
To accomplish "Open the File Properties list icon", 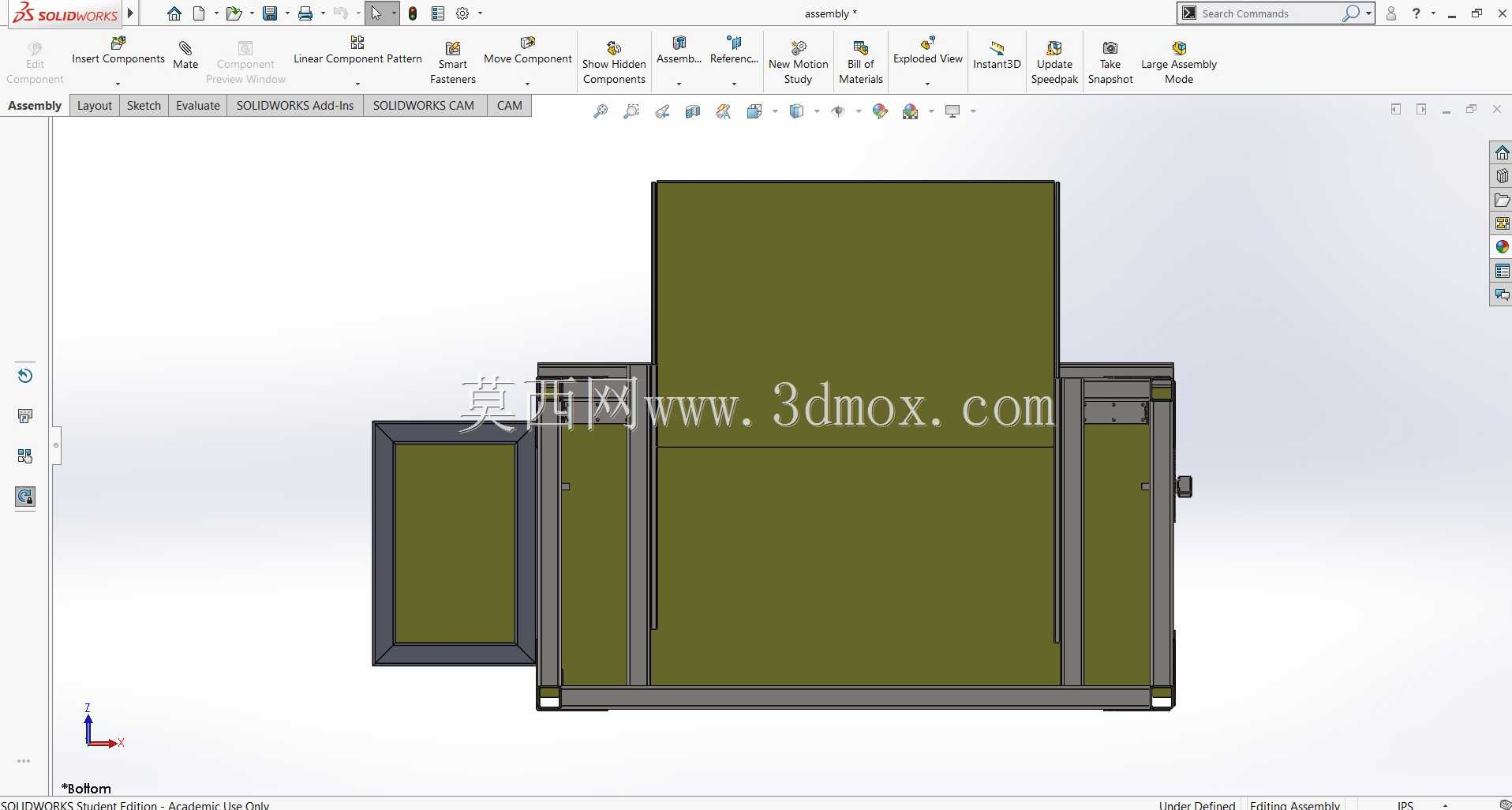I will coord(438,13).
